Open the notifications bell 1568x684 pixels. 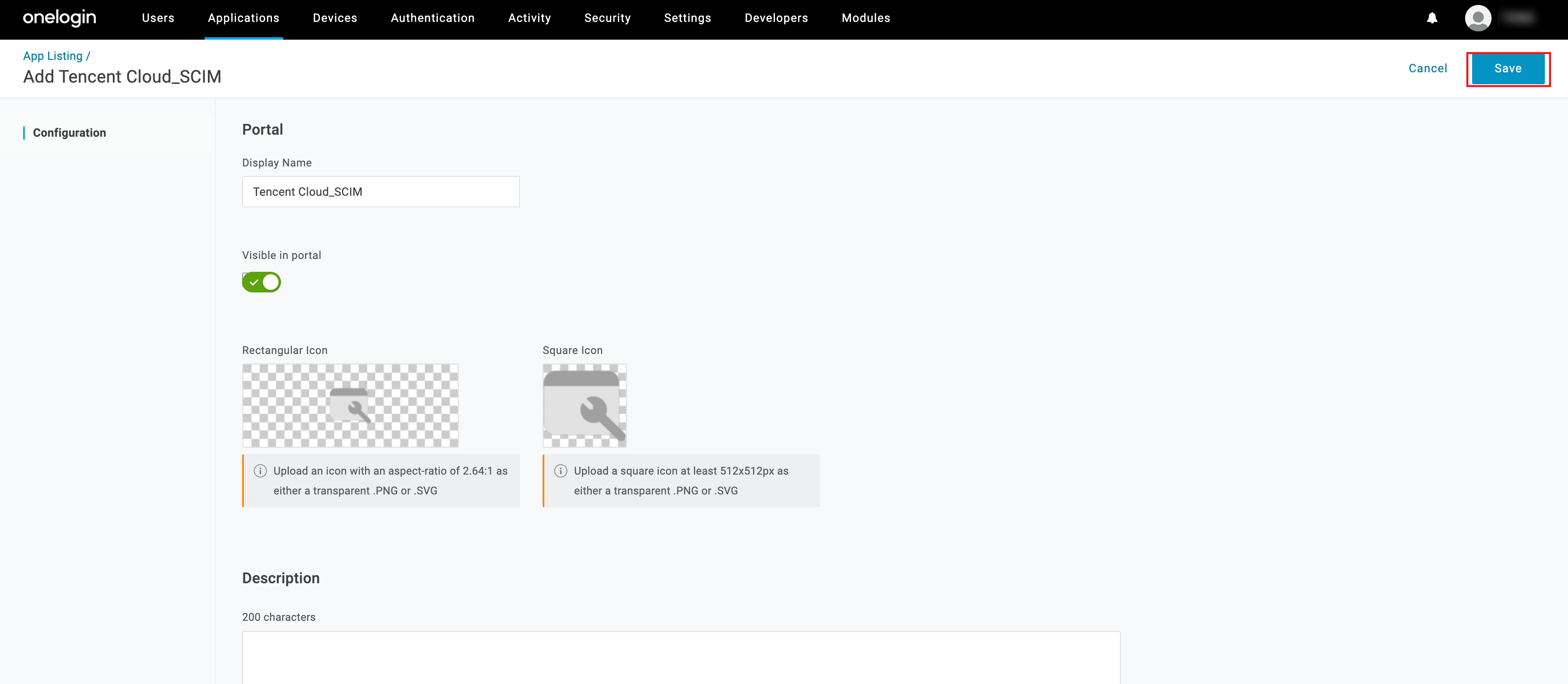1432,18
